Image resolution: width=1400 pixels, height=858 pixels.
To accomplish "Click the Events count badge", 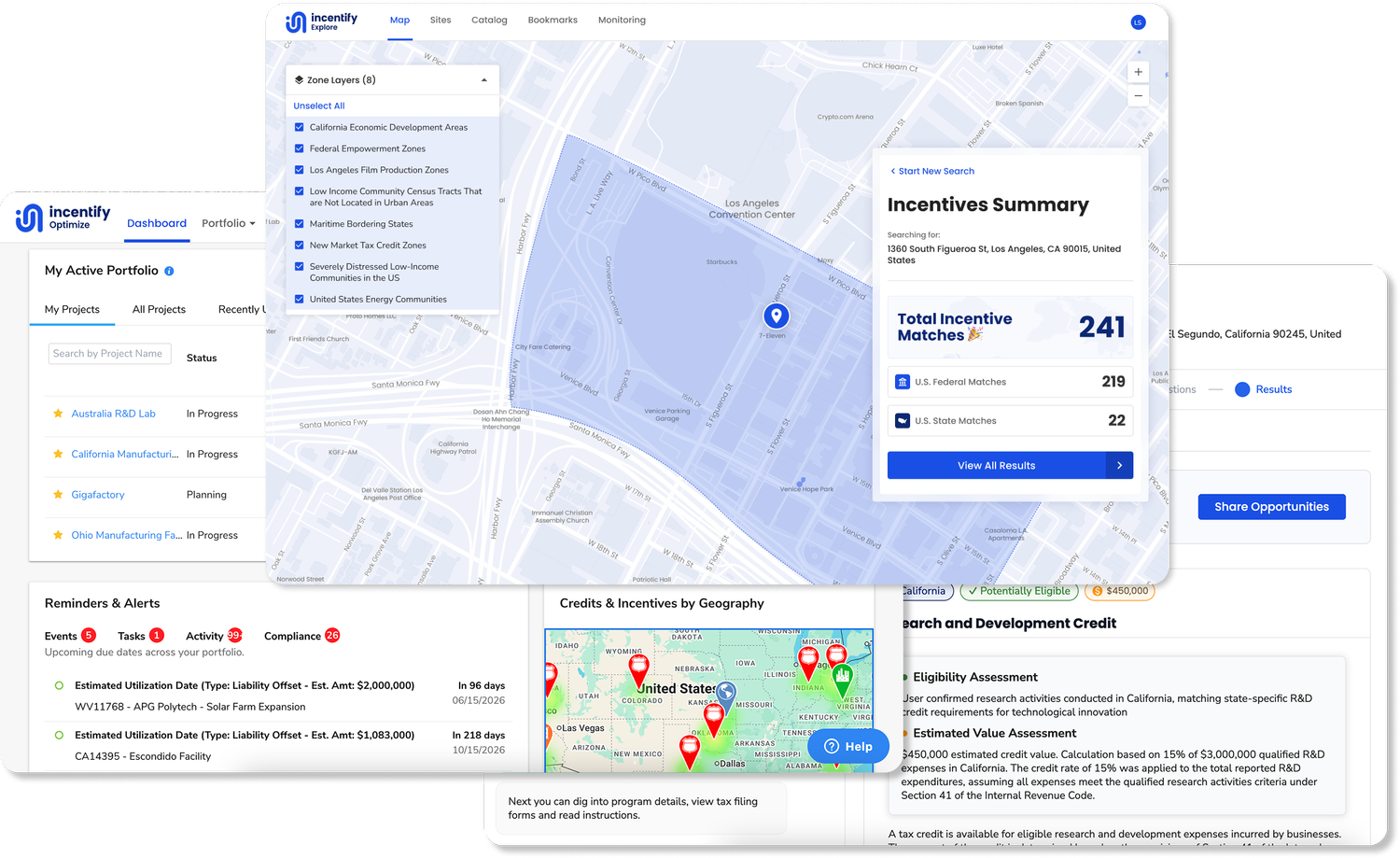I will click(x=89, y=636).
